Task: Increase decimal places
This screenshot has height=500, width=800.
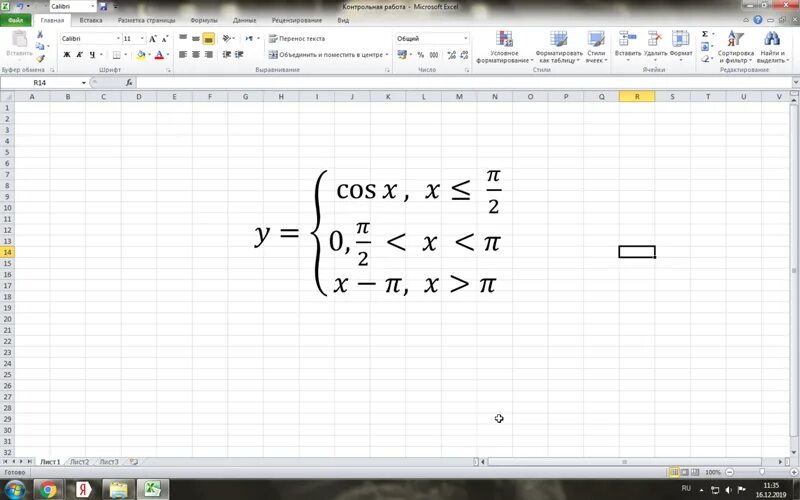Action: (x=452, y=55)
